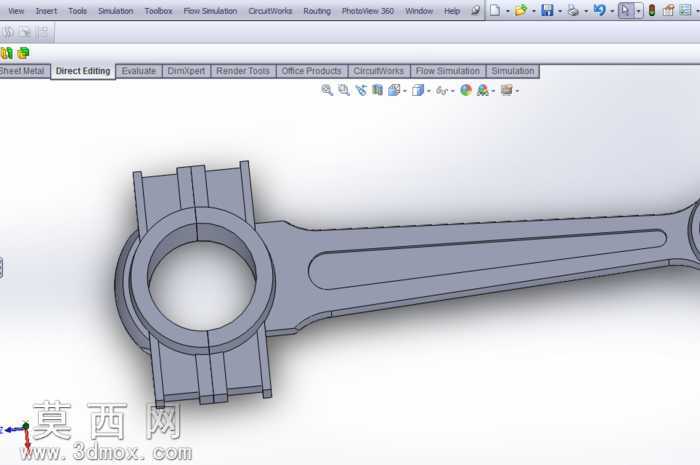The image size is (700, 465).
Task: Click the pushpin icon beside Help
Action: [475, 10]
